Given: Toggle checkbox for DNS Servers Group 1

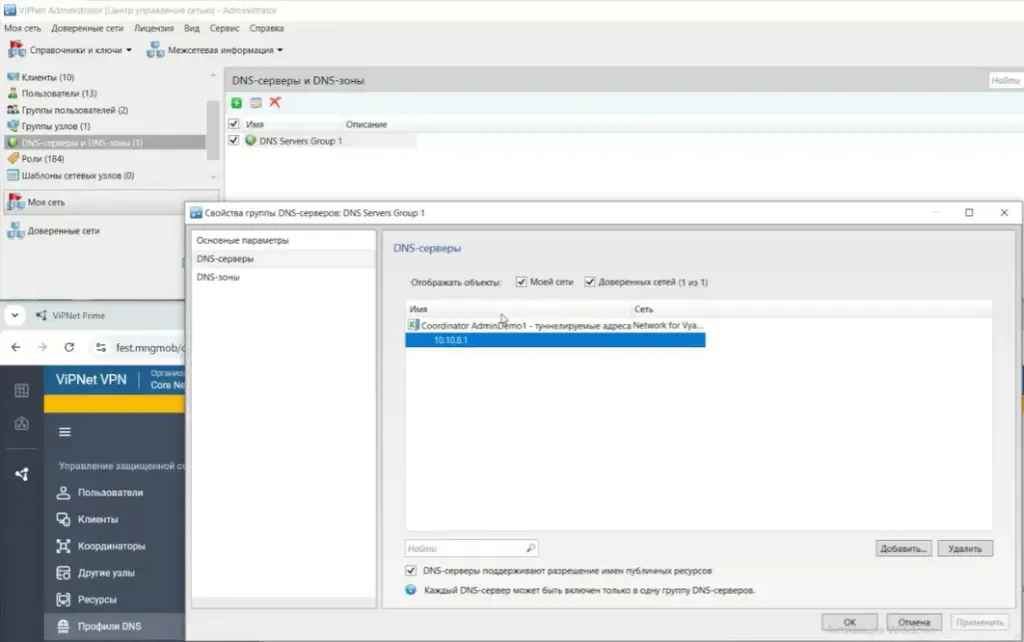Looking at the screenshot, I should pos(234,140).
